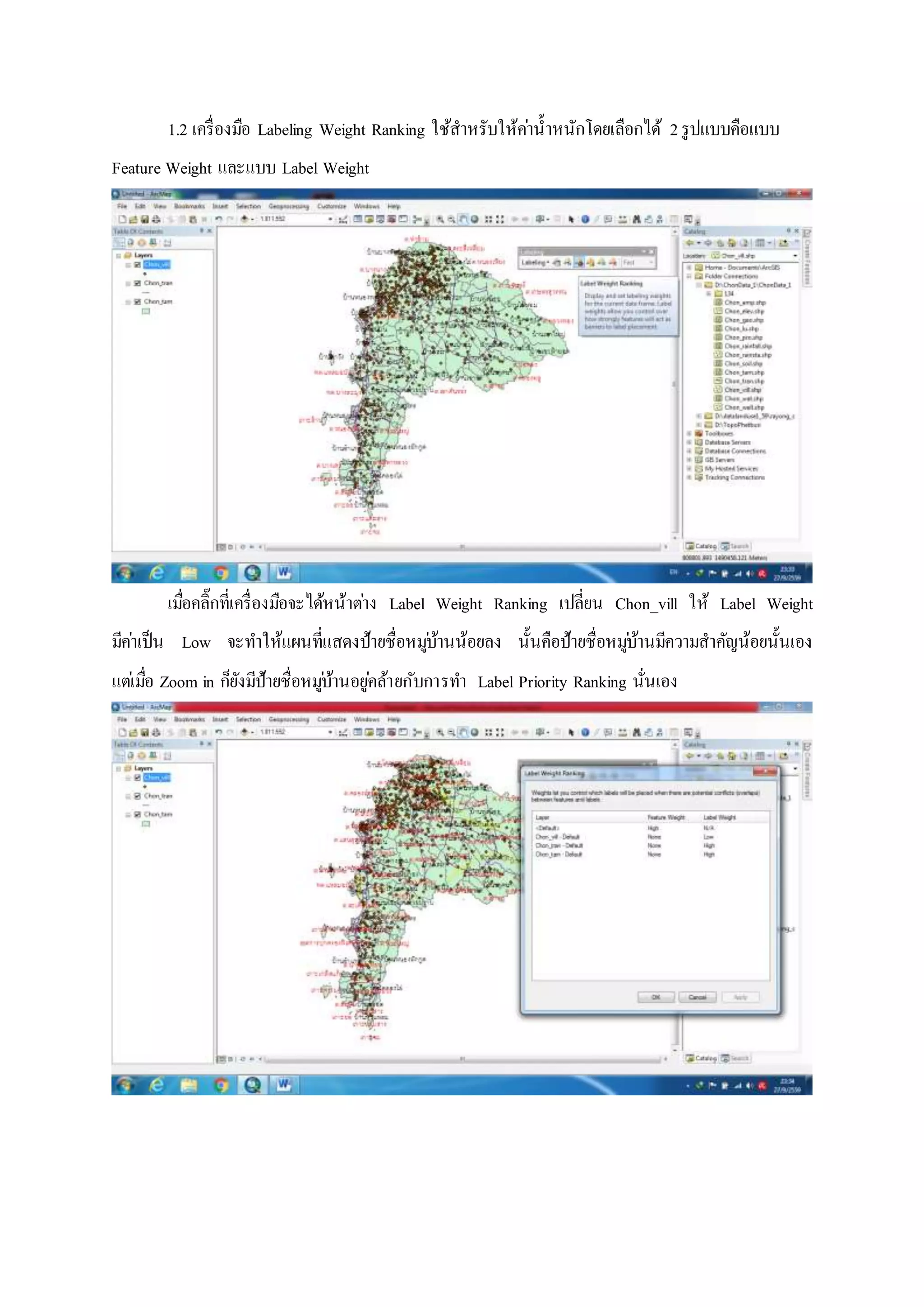Image resolution: width=924 pixels, height=1307 pixels.
Task: Uncheck Chon_vill layer in first Table Of Contents
Action: click(x=137, y=265)
